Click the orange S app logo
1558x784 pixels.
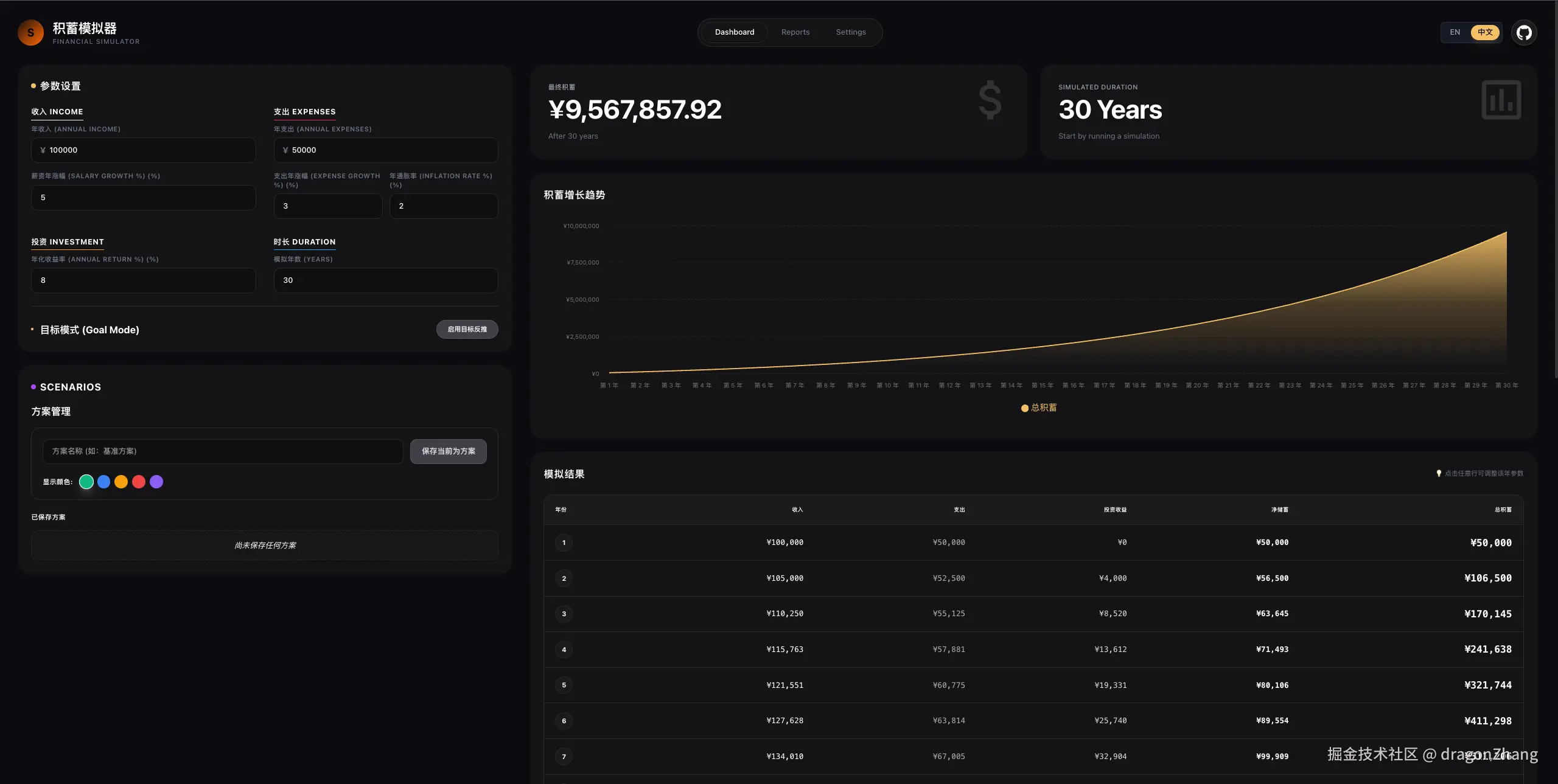30,33
